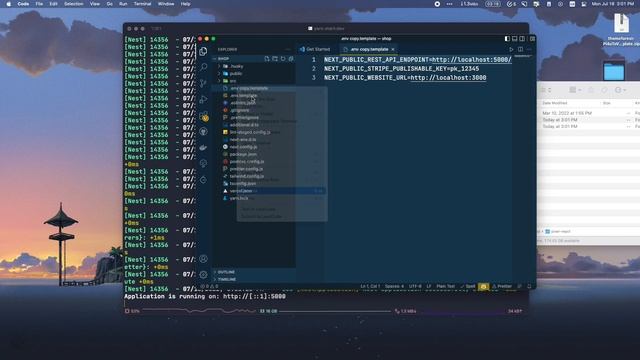Select the .env copy.template tab
640x360 pixels.
tap(369, 49)
